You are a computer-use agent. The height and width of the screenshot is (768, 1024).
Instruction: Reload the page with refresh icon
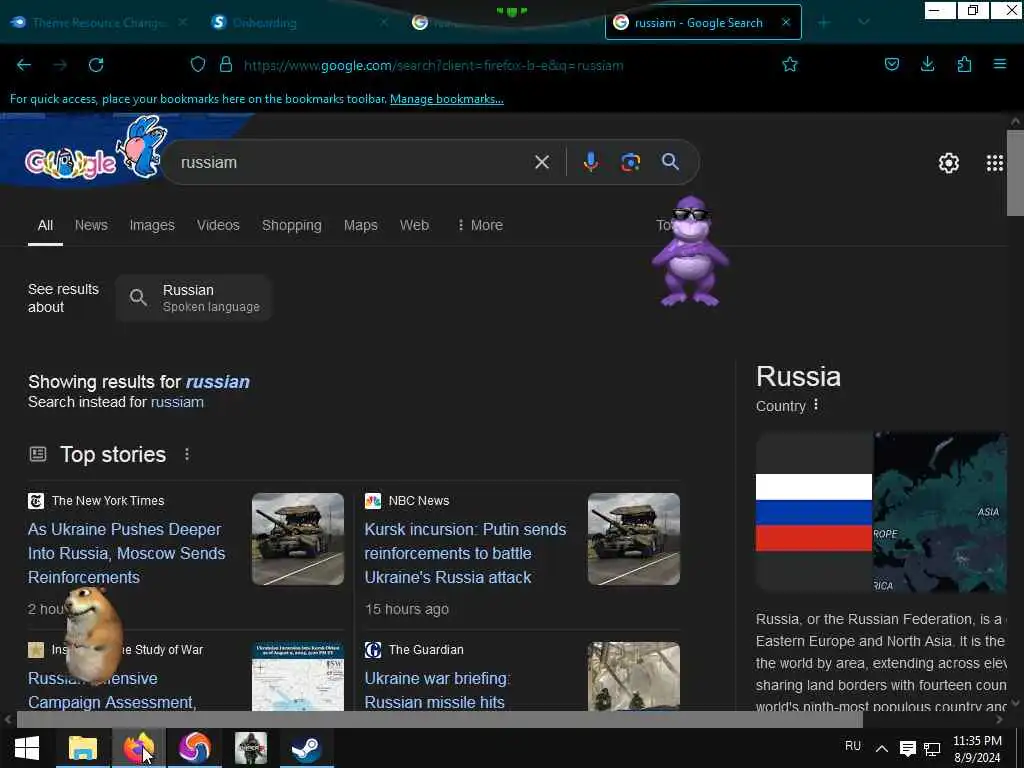coord(96,65)
